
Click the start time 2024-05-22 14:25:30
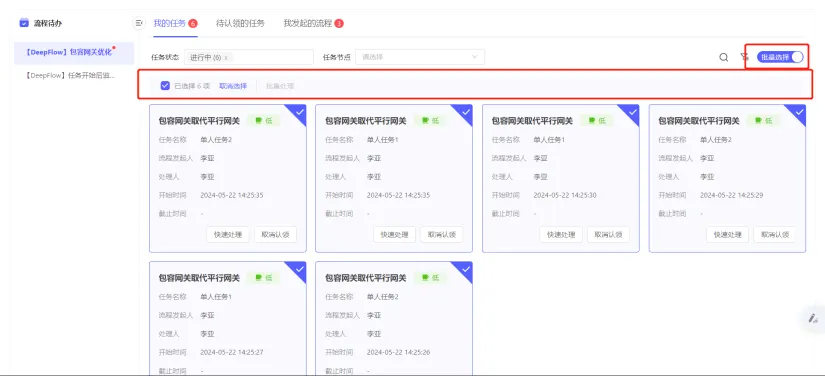(565, 195)
